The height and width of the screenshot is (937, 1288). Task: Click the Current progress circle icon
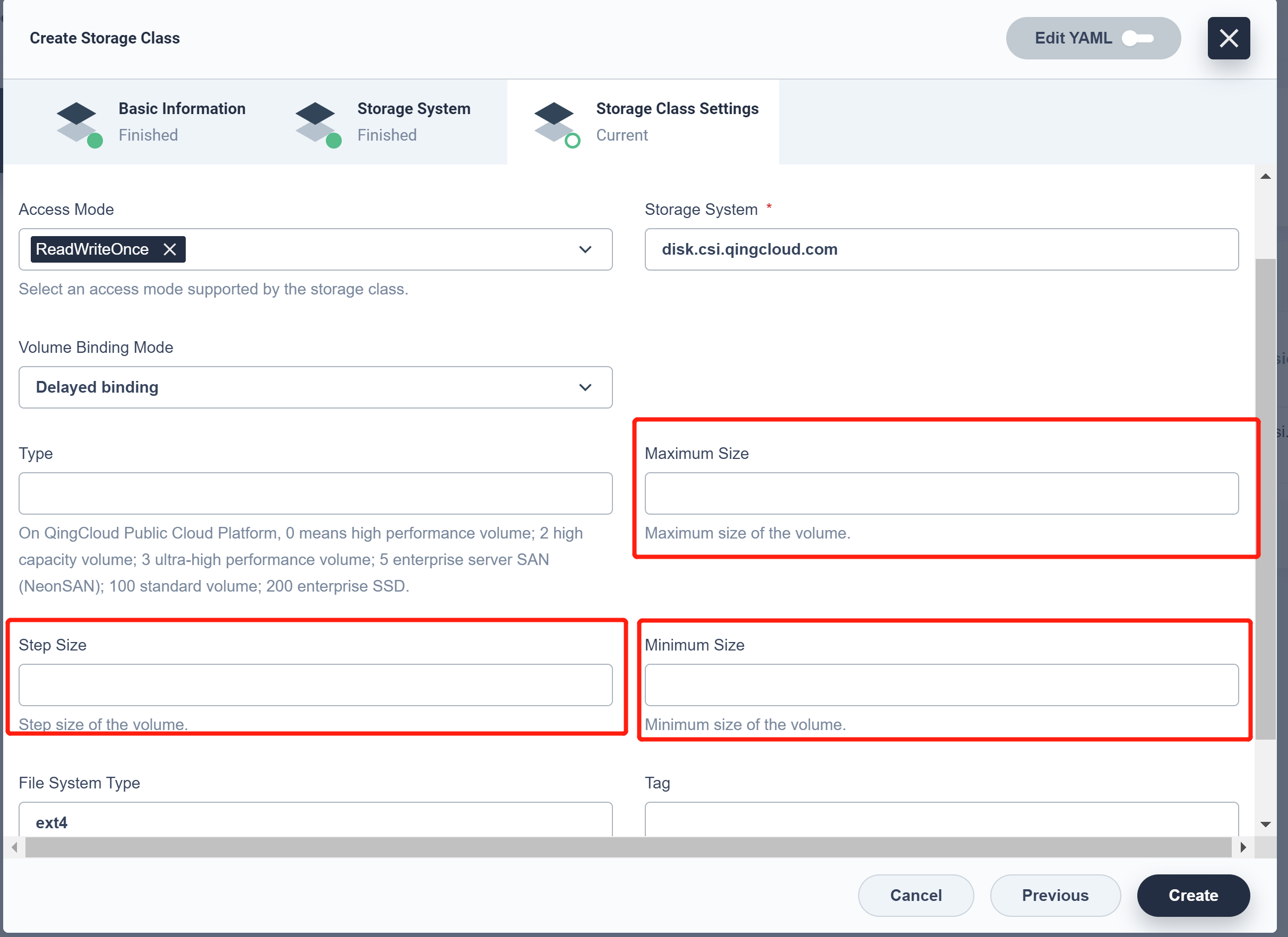coord(574,140)
